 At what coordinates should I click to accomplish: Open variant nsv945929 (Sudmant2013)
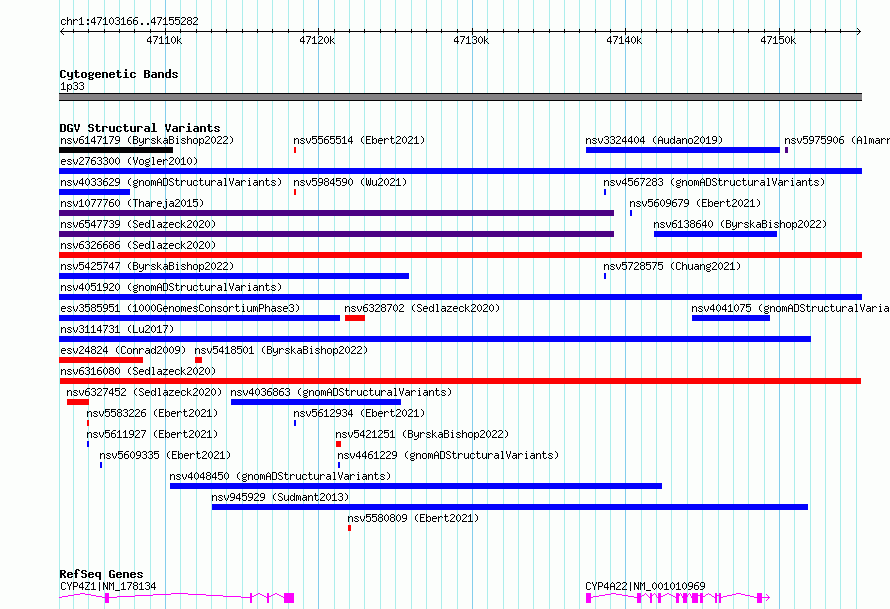pyautogui.click(x=280, y=497)
